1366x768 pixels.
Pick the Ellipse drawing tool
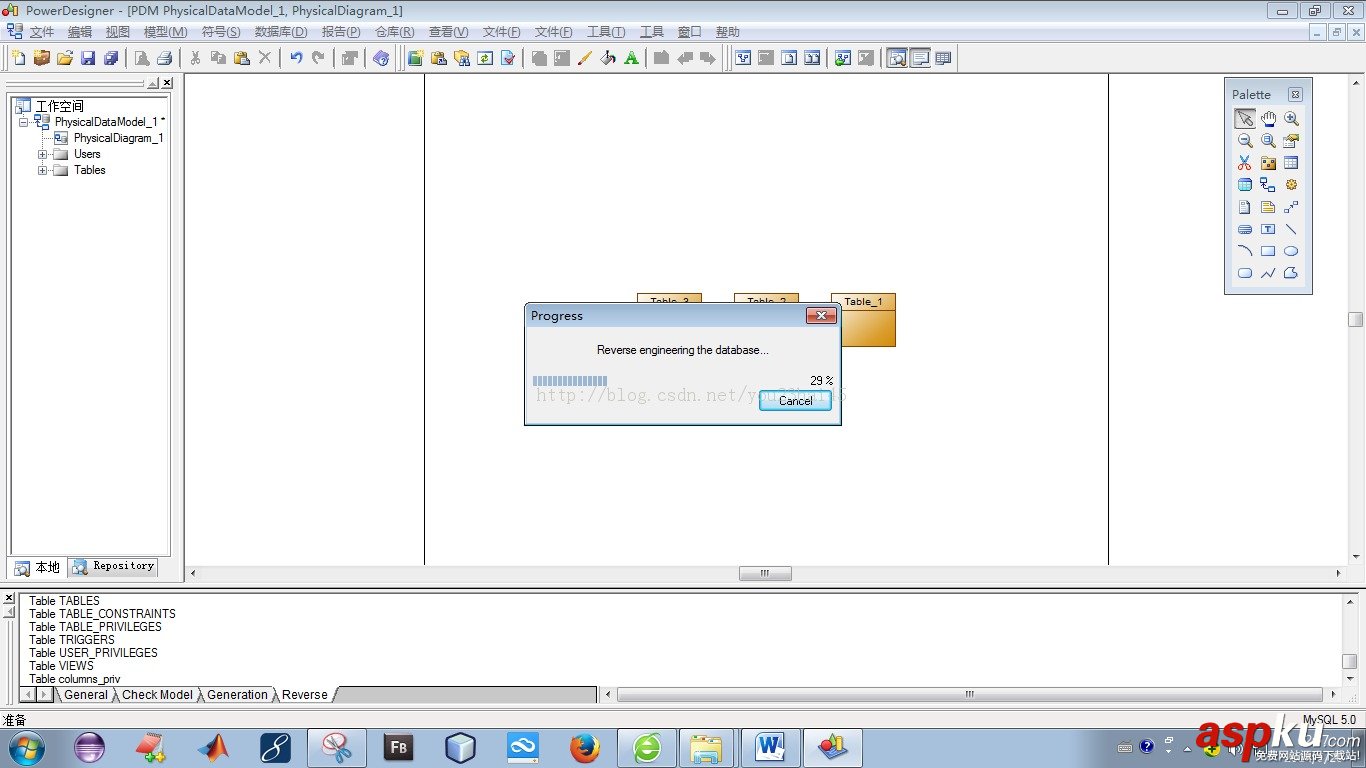1292,251
